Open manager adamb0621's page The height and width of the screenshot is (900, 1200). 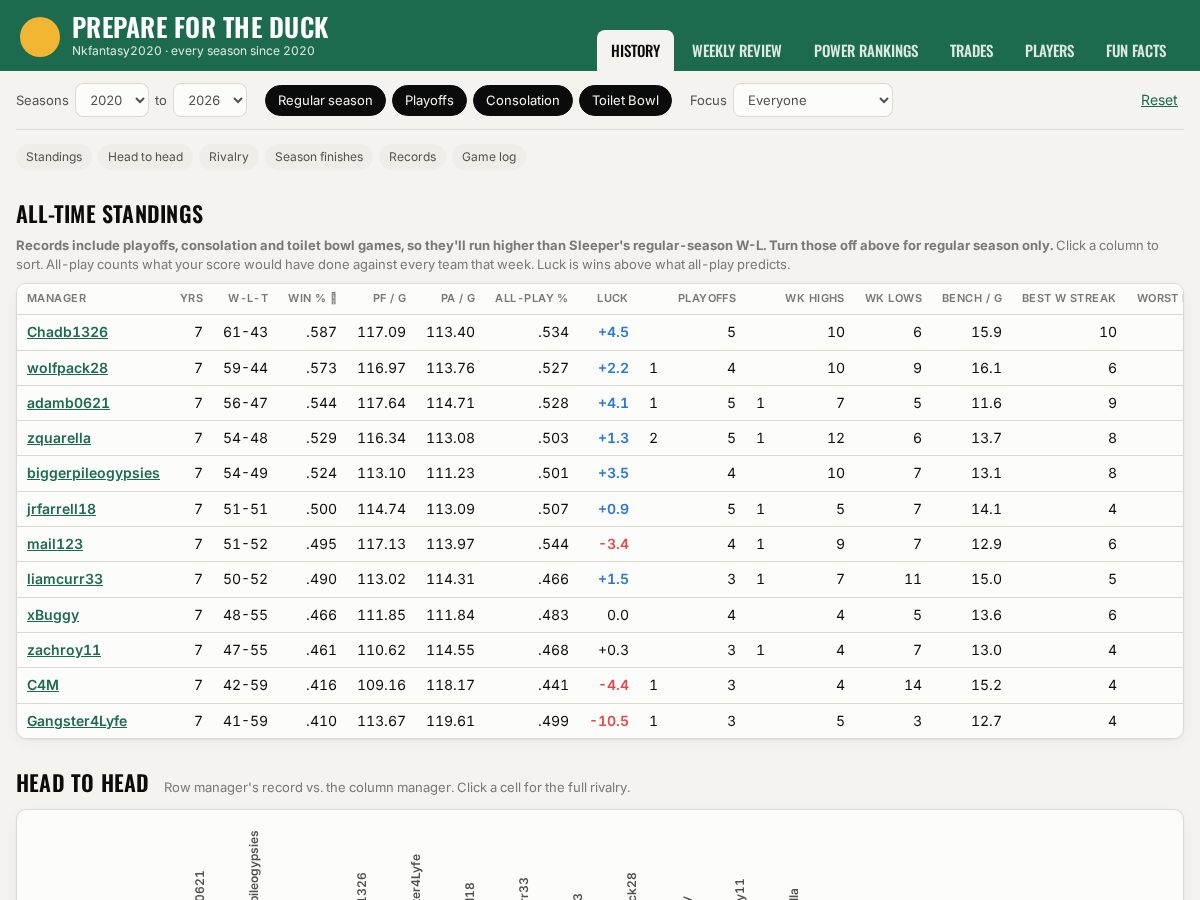(x=68, y=403)
